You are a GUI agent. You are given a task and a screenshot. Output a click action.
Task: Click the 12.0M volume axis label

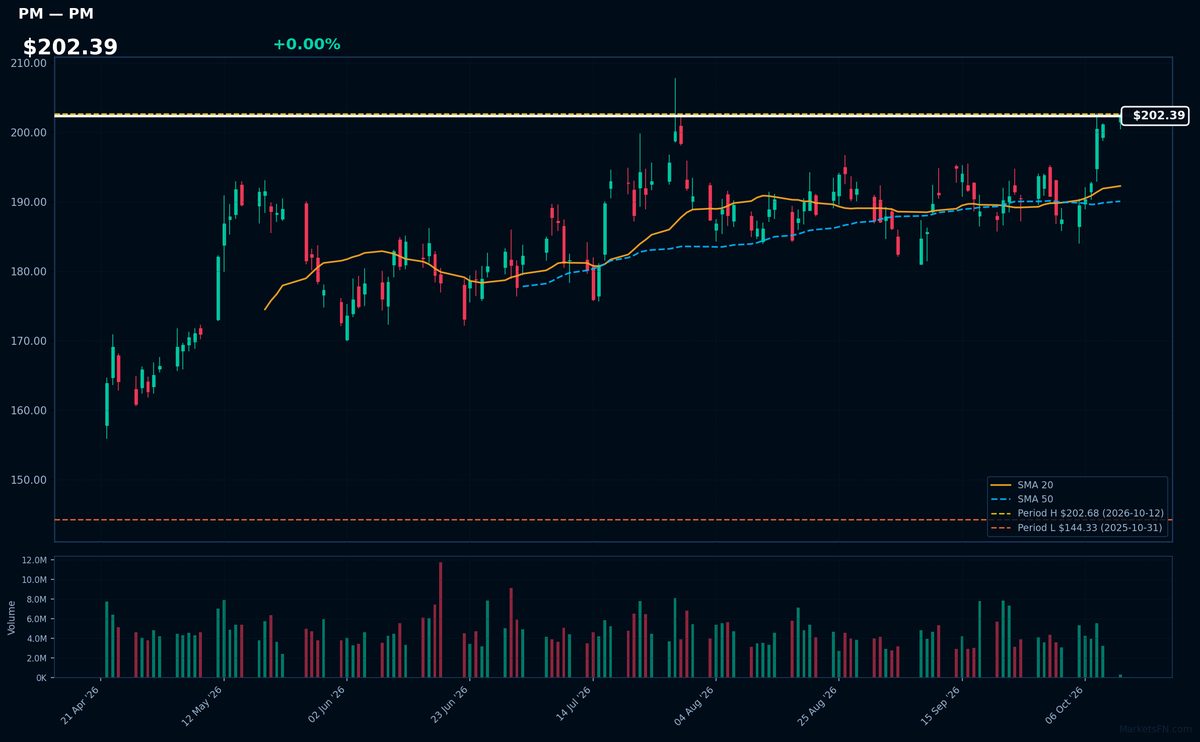coord(33,560)
